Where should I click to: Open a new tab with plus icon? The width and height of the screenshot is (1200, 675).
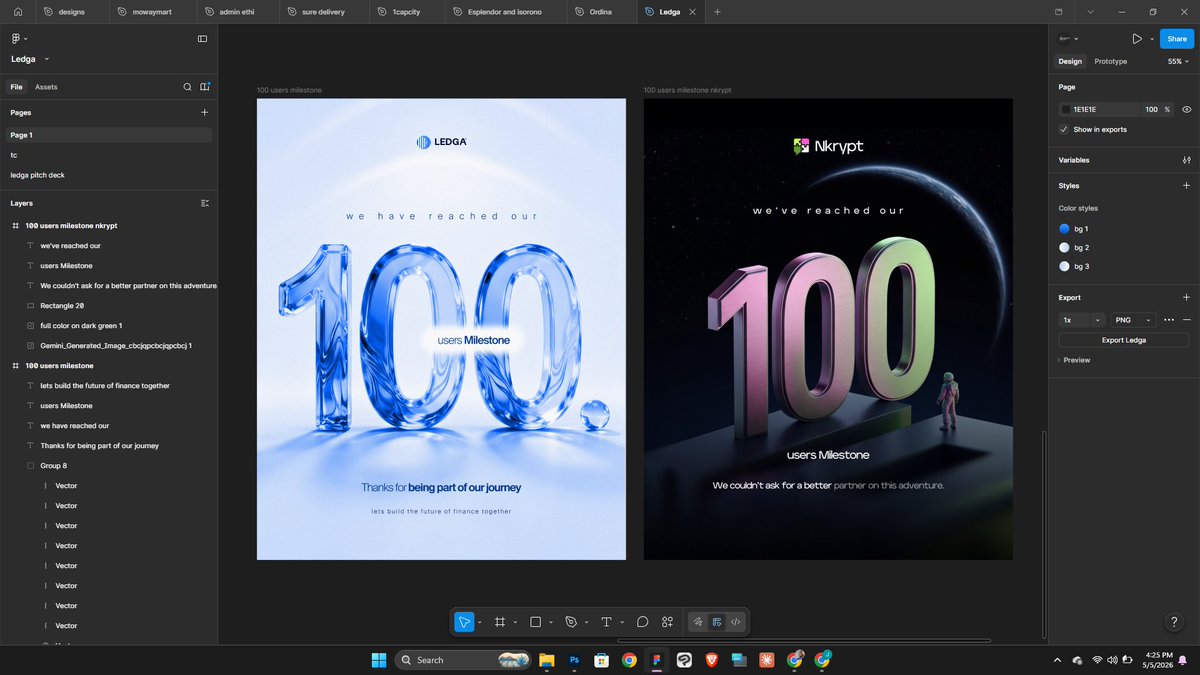717,12
